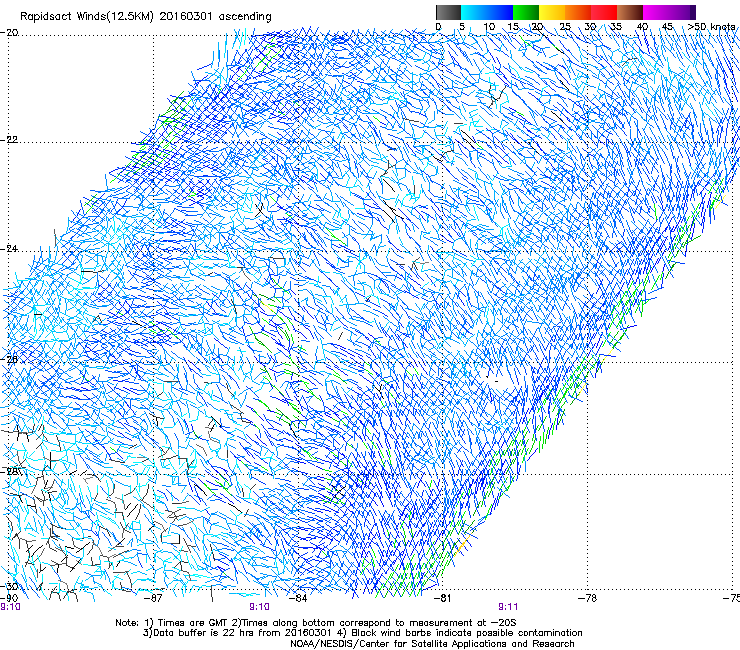Click the magenta 40-45 knots color segment
Screen dimensions: 740x650
[x=656, y=12]
